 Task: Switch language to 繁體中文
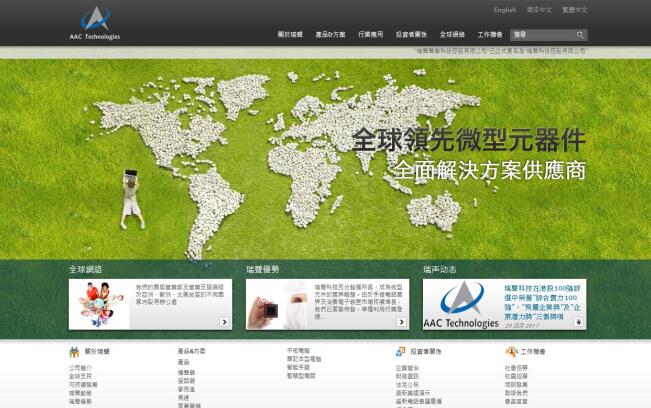pyautogui.click(x=574, y=10)
